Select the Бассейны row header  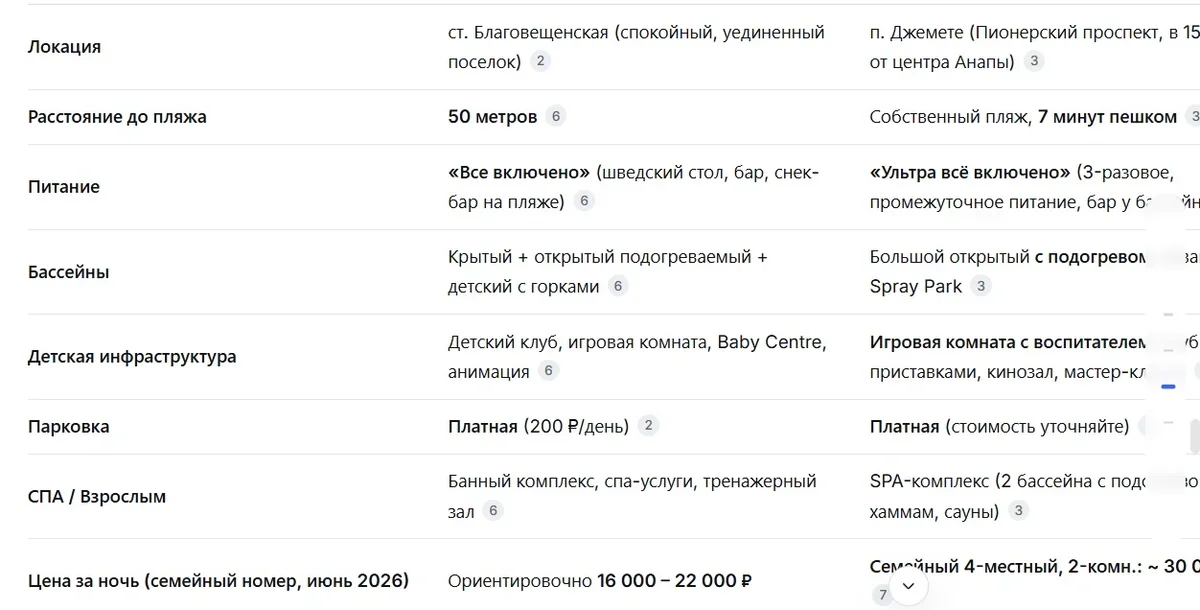pyautogui.click(x=69, y=272)
